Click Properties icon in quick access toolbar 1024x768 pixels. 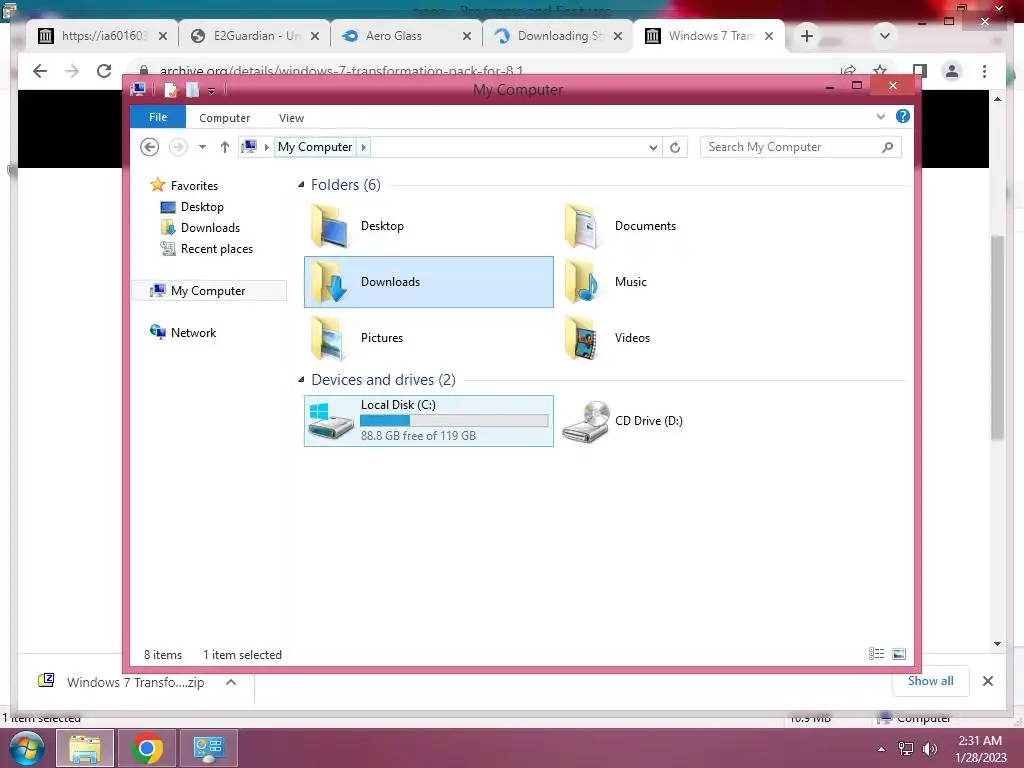pyautogui.click(x=170, y=89)
